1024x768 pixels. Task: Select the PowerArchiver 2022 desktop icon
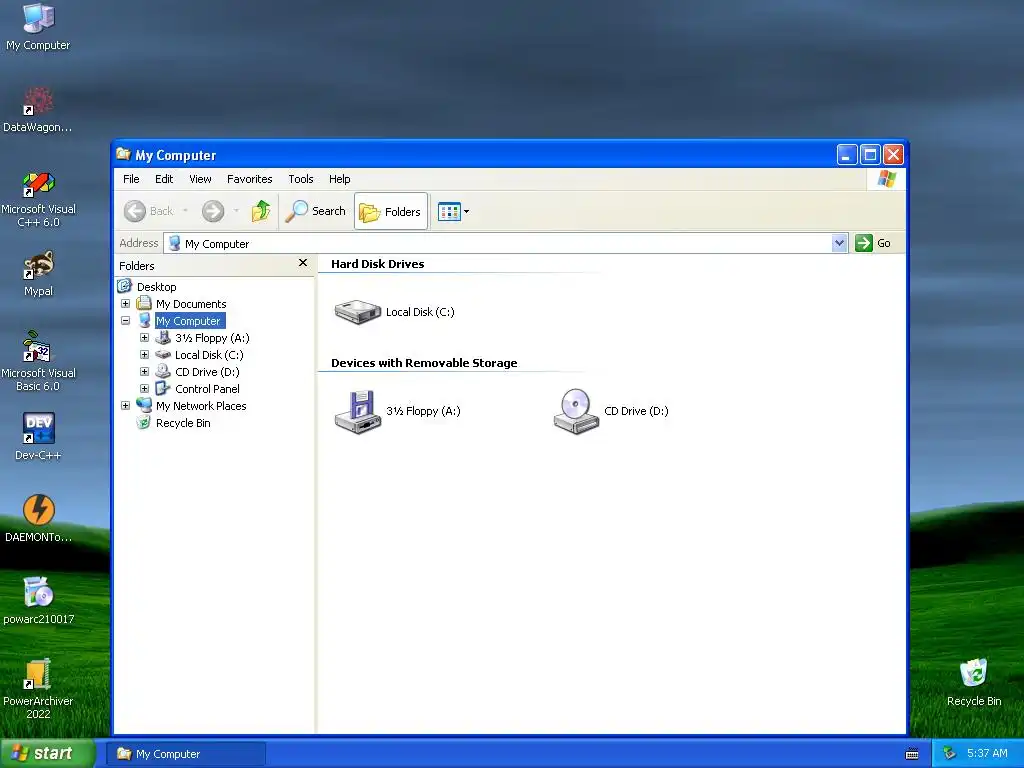click(x=38, y=689)
